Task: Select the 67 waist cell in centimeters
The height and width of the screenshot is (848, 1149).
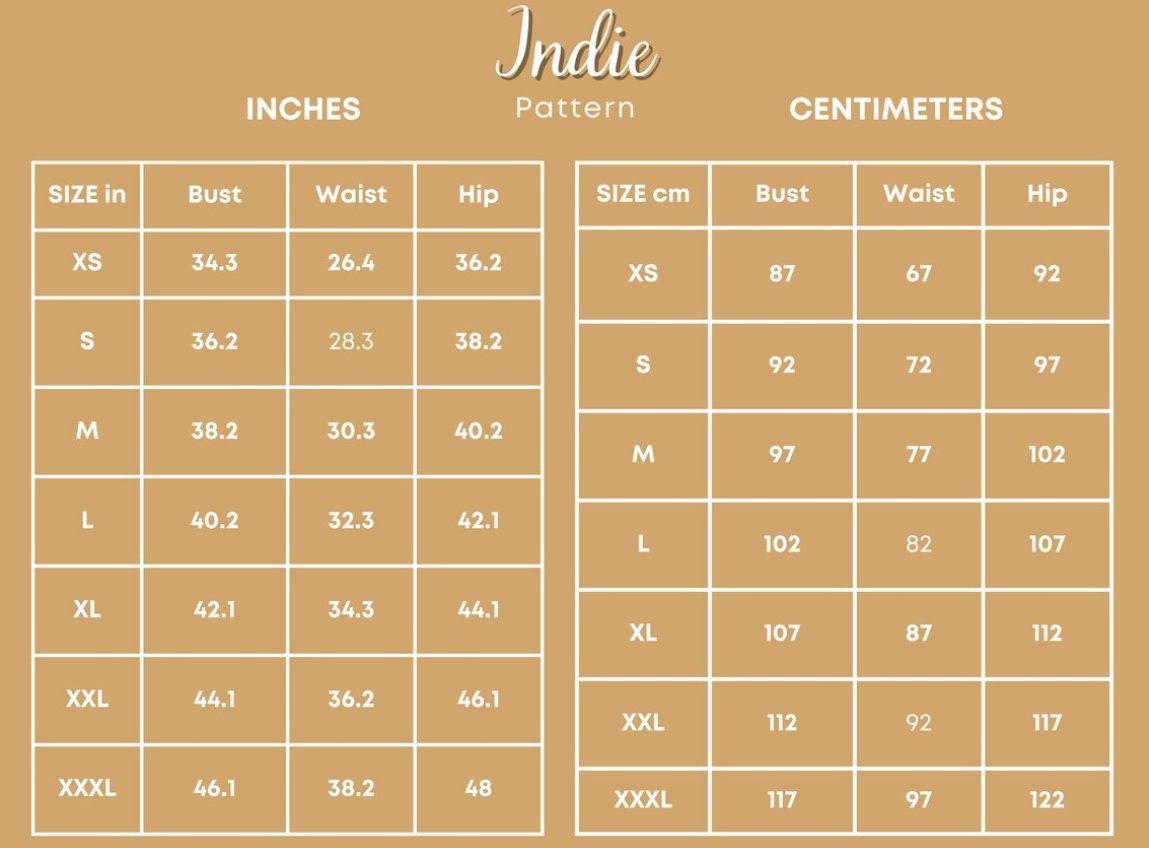Action: 918,273
